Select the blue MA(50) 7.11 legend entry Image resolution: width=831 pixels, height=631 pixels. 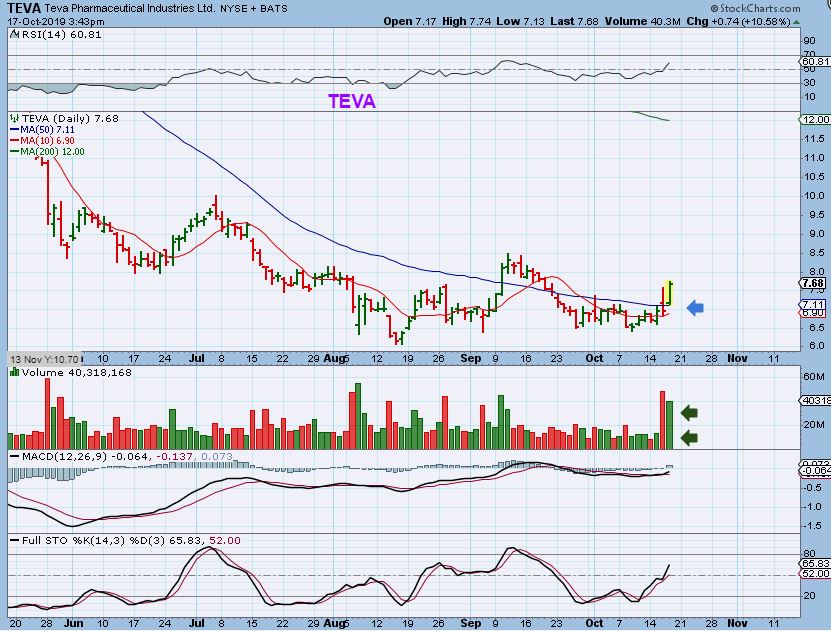(x=42, y=130)
